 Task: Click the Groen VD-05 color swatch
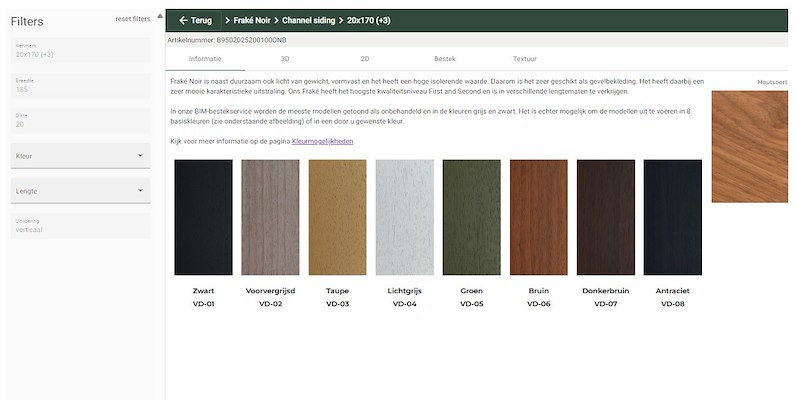[471, 217]
